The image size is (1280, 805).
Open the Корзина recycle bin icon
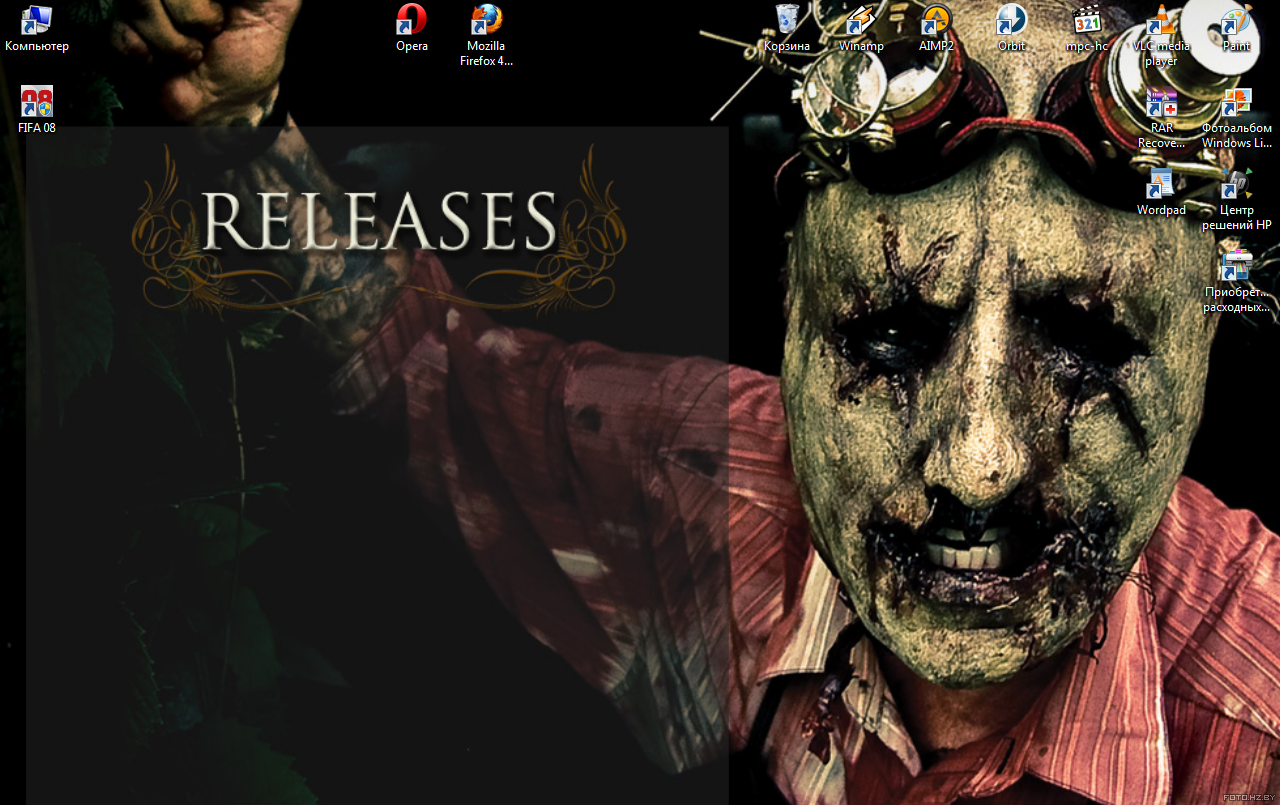787,28
